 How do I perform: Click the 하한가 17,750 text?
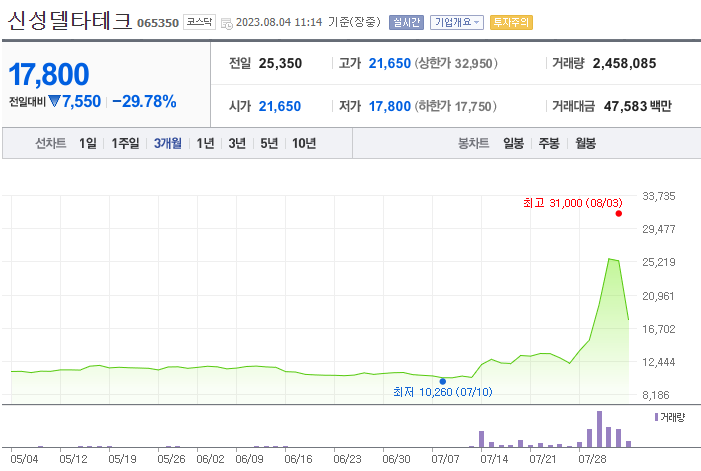[456, 106]
